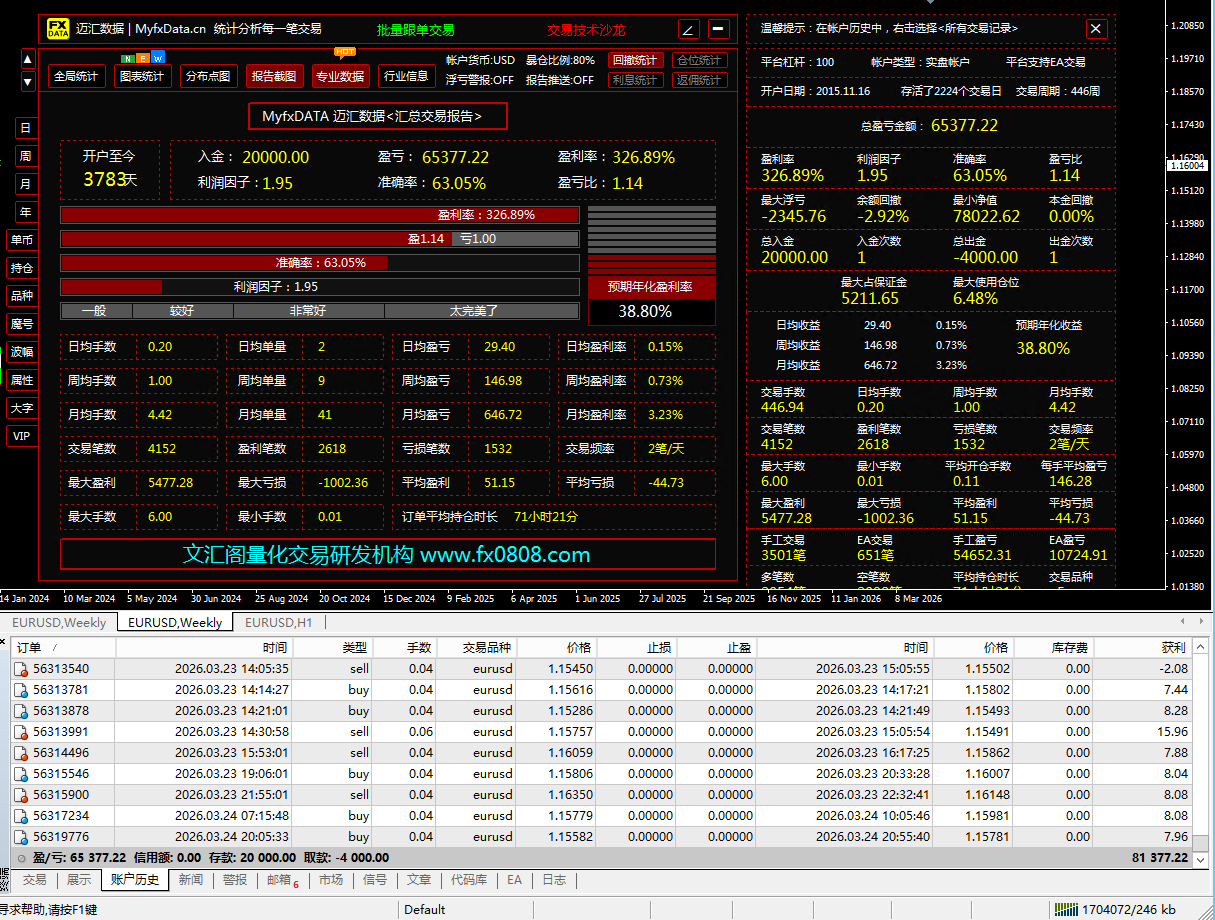
Task: Select the 日 daily period filter
Action: click(x=25, y=128)
